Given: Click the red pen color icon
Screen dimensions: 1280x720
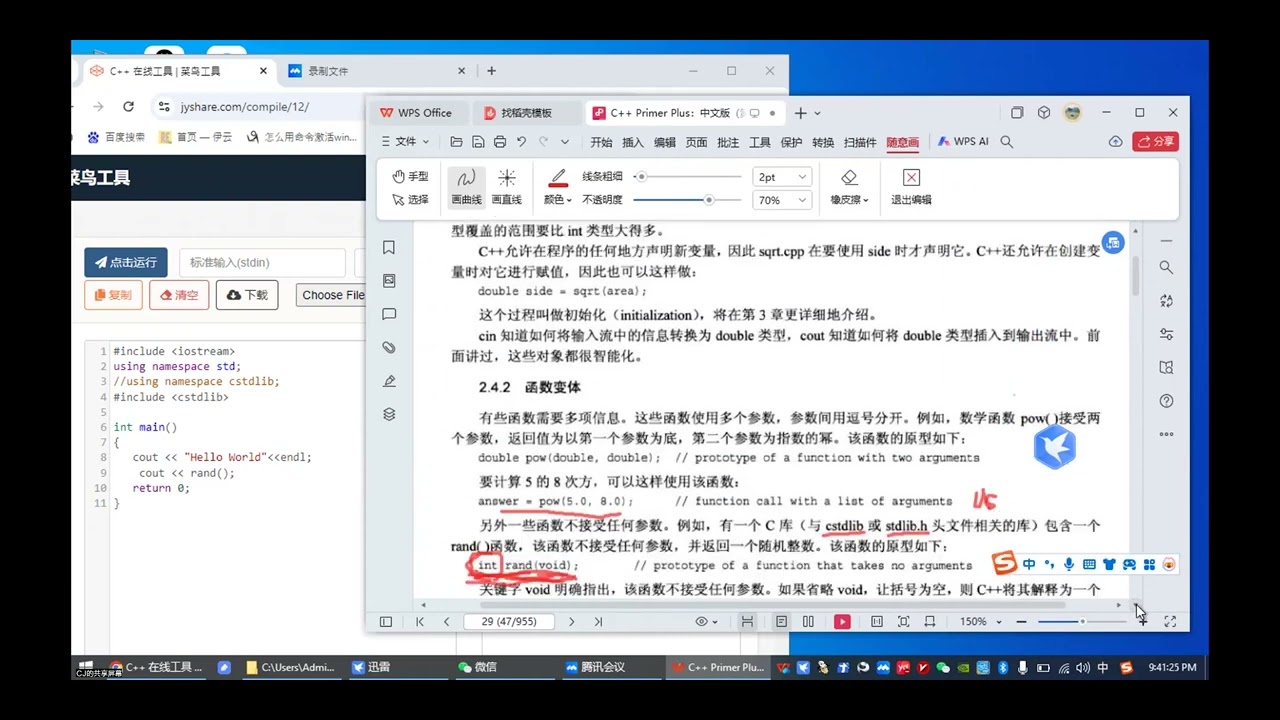Looking at the screenshot, I should (x=558, y=177).
